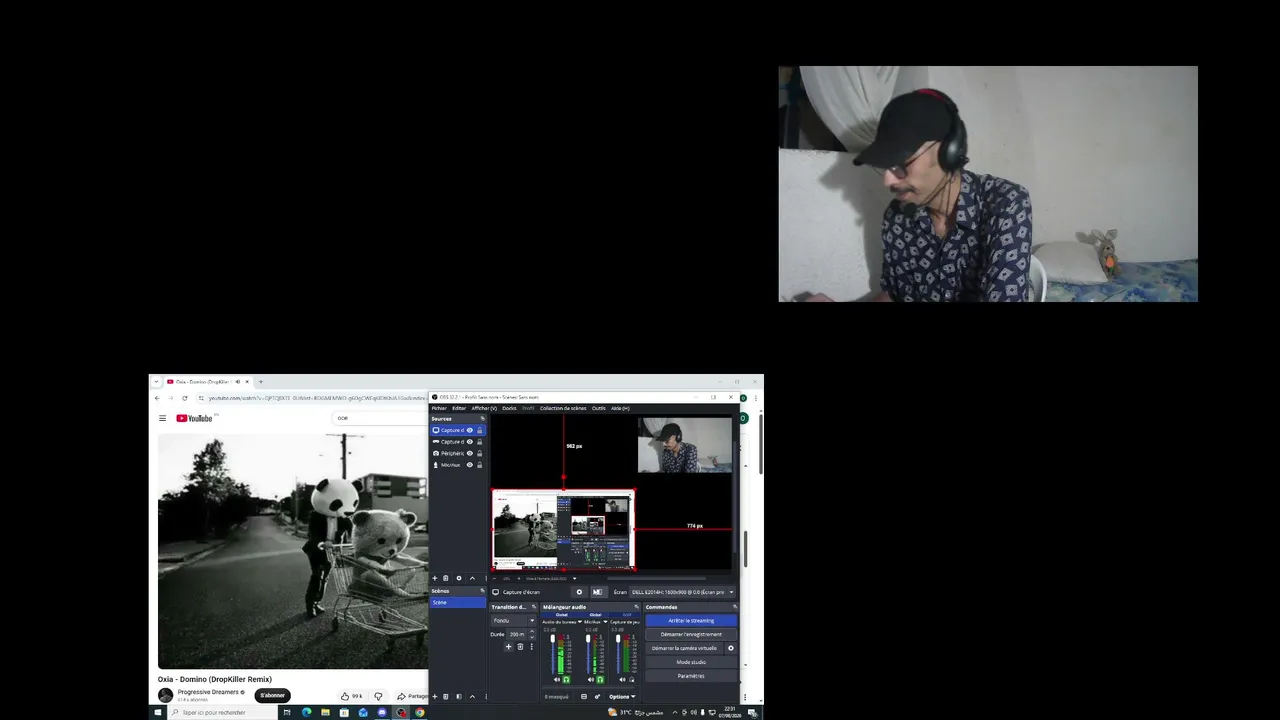This screenshot has height=720, width=1280.
Task: Click the YouTube logo in Chrome
Action: tap(194, 418)
